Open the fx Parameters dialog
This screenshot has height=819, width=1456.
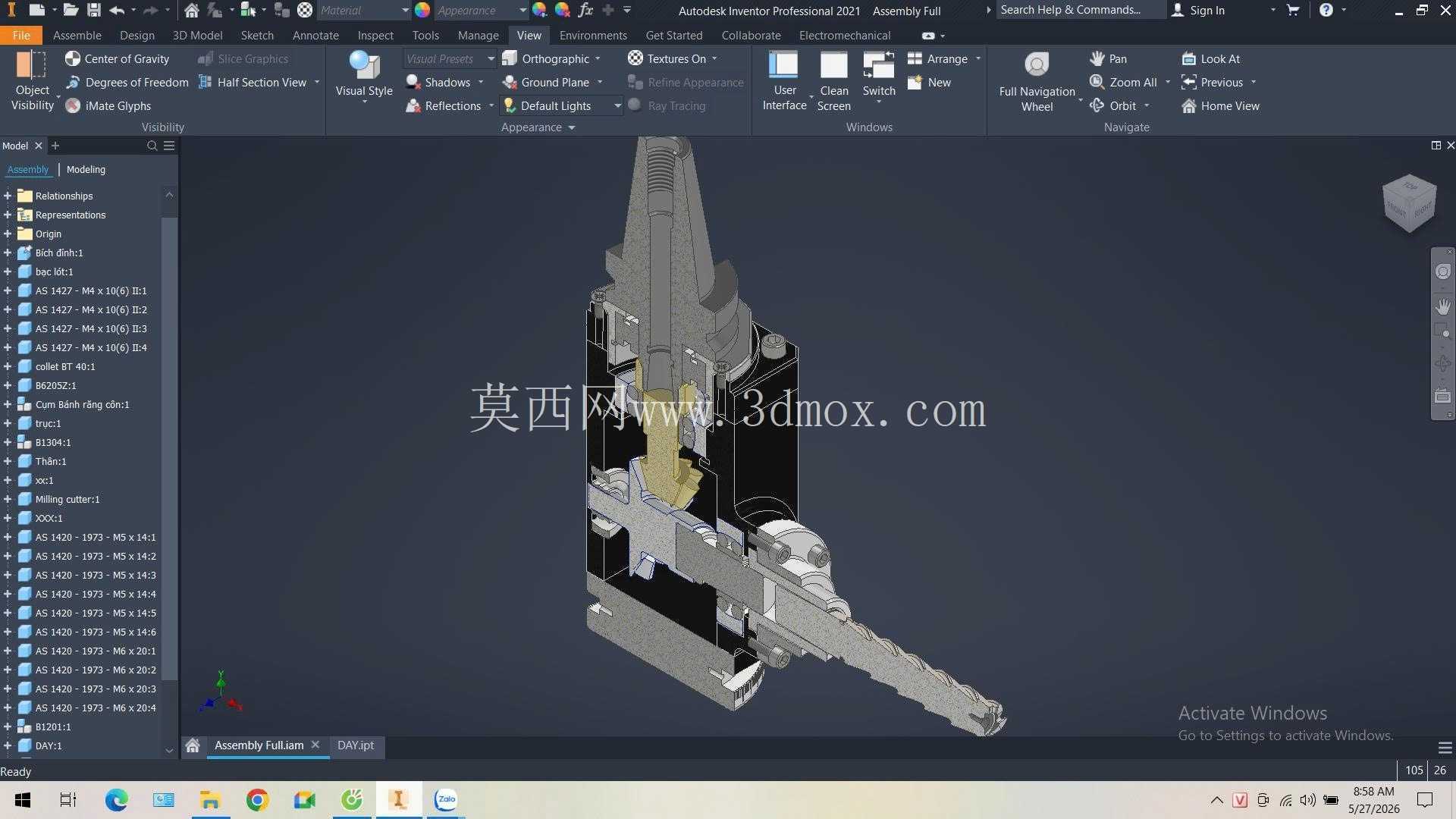[585, 10]
